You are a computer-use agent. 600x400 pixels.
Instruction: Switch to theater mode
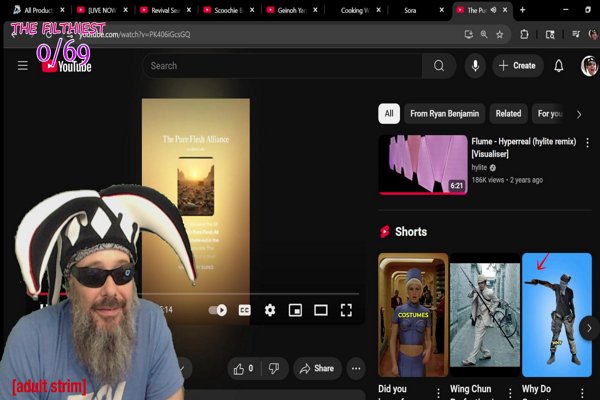[321, 310]
